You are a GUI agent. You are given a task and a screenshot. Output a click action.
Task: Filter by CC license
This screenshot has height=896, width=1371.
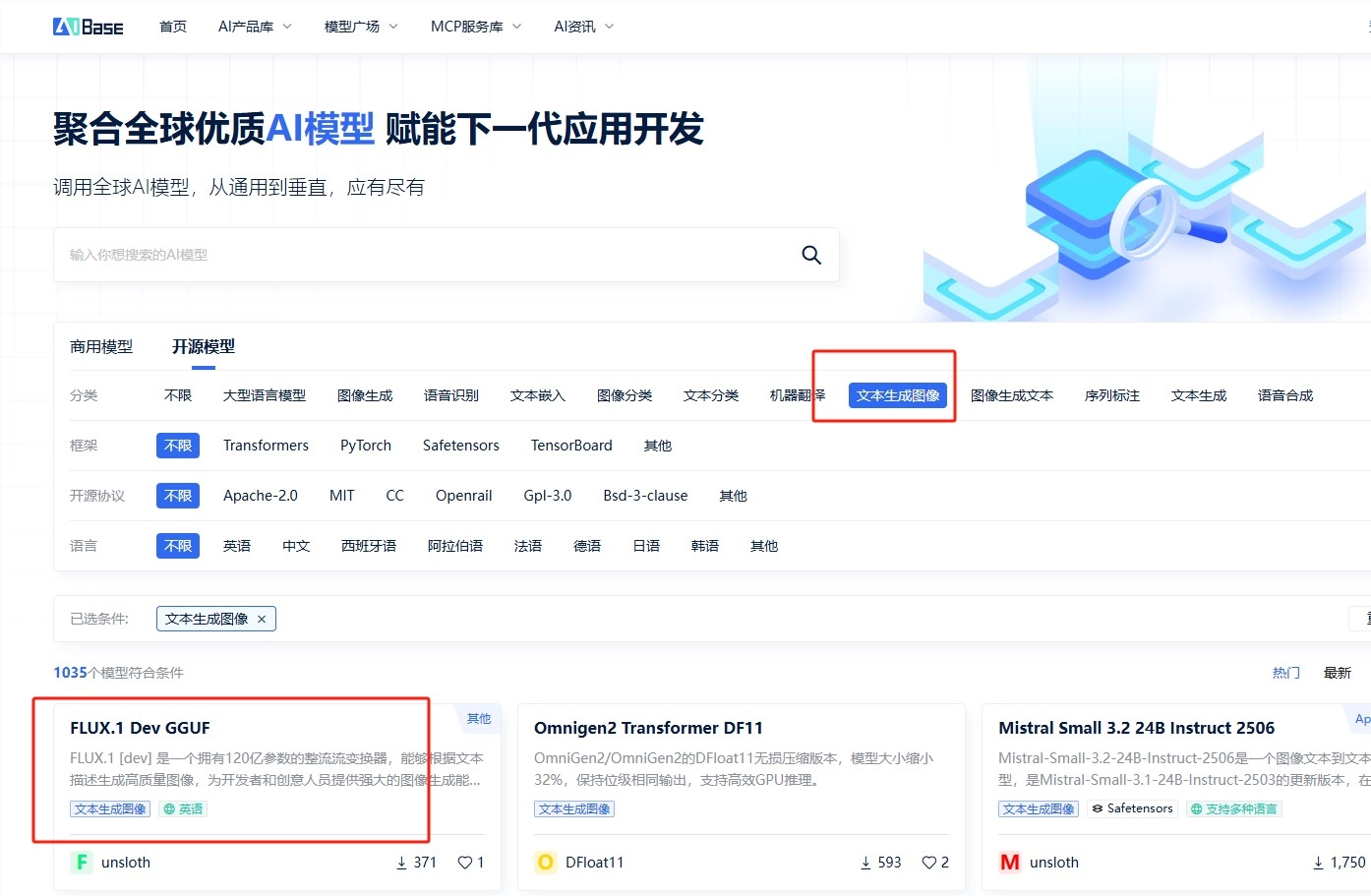pos(395,496)
